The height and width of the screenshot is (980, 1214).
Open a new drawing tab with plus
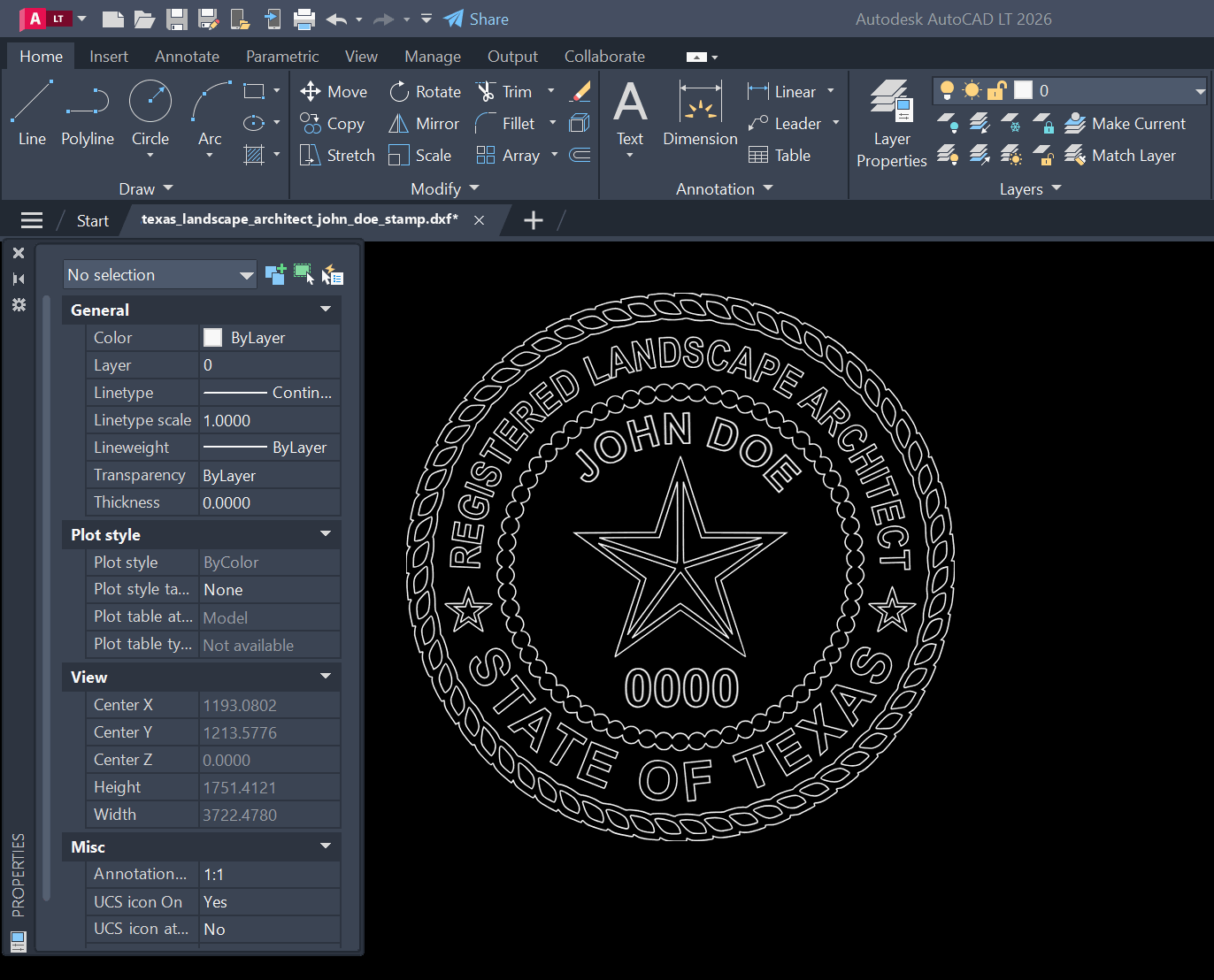534,220
